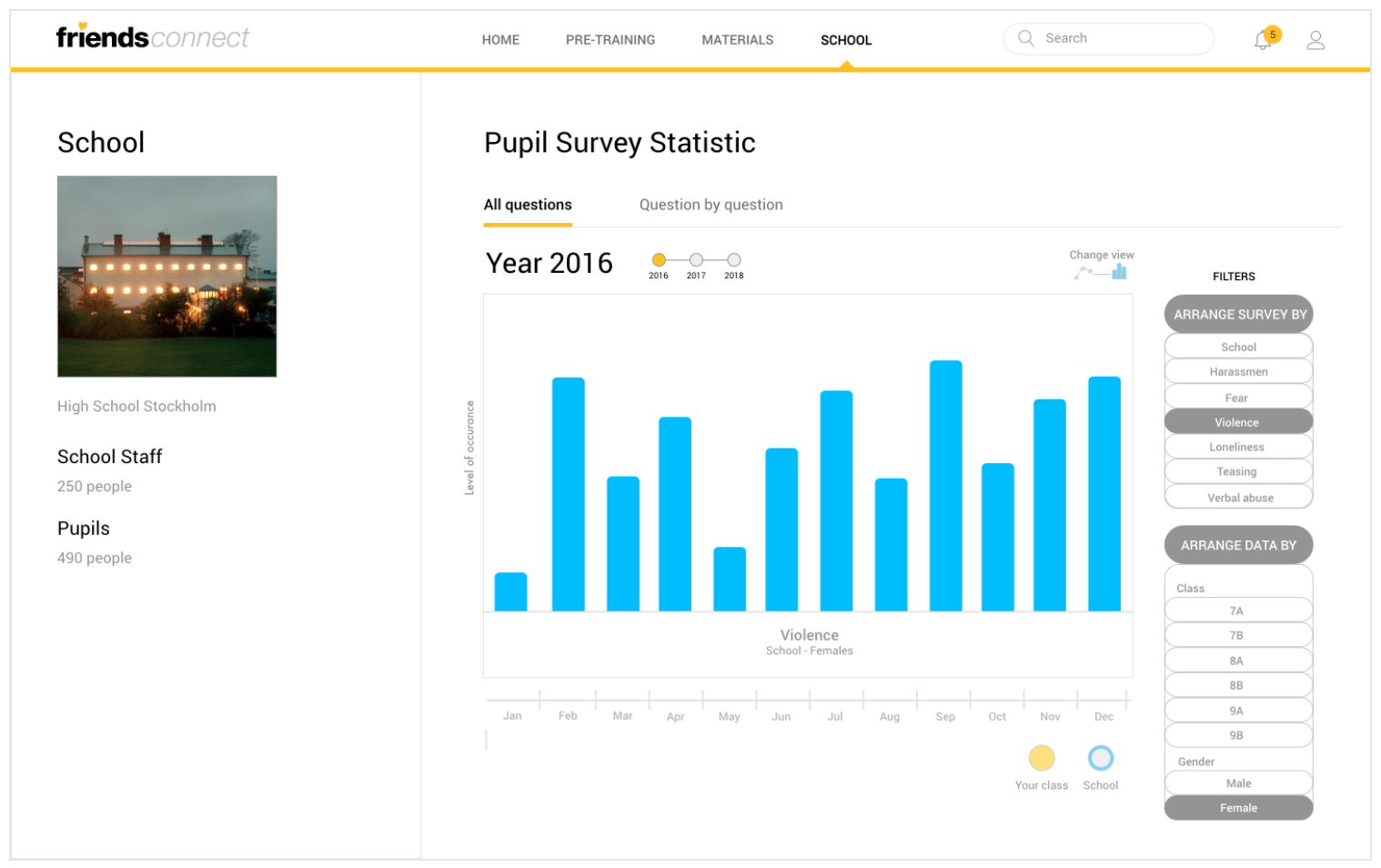Click the 490 people text
The height and width of the screenshot is (868, 1381).
click(95, 558)
